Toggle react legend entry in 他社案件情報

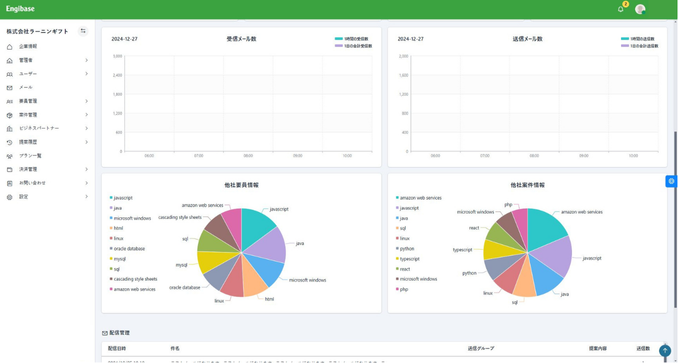pos(403,269)
